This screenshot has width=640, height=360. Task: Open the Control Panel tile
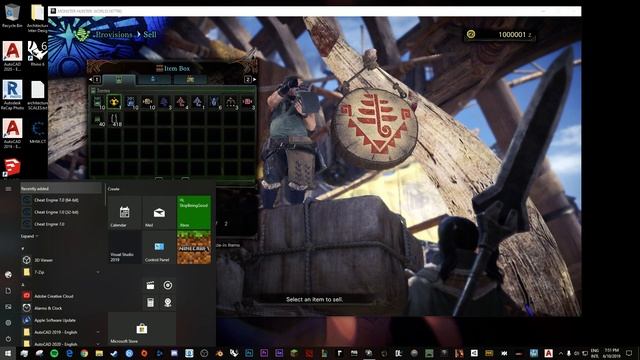[159, 247]
